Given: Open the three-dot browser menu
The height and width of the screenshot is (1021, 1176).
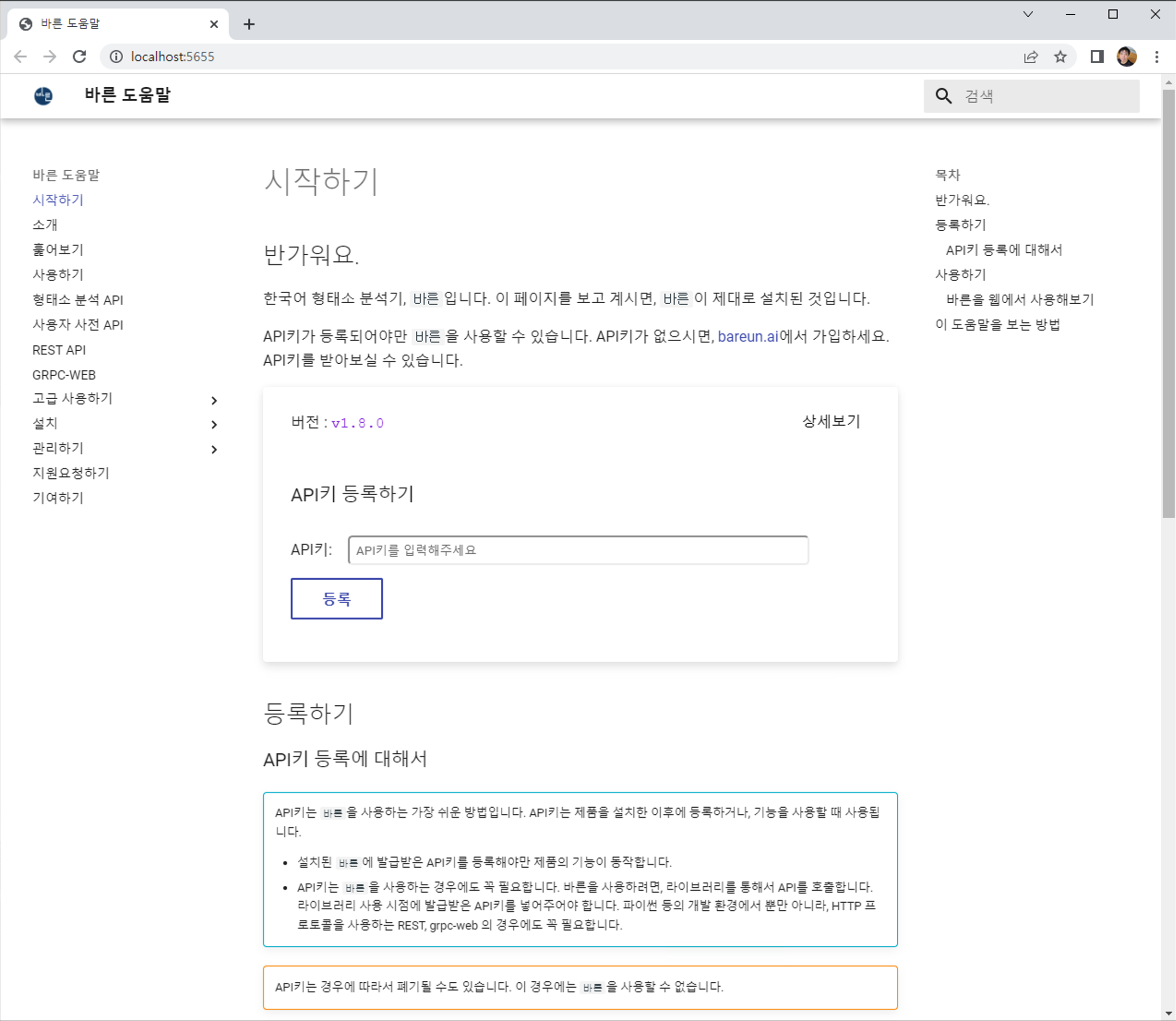Looking at the screenshot, I should (1157, 56).
